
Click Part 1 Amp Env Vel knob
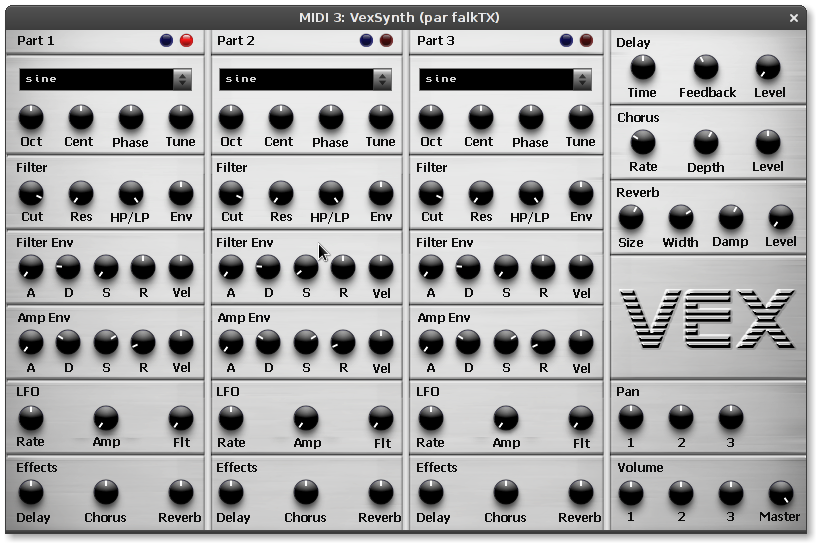coord(181,343)
